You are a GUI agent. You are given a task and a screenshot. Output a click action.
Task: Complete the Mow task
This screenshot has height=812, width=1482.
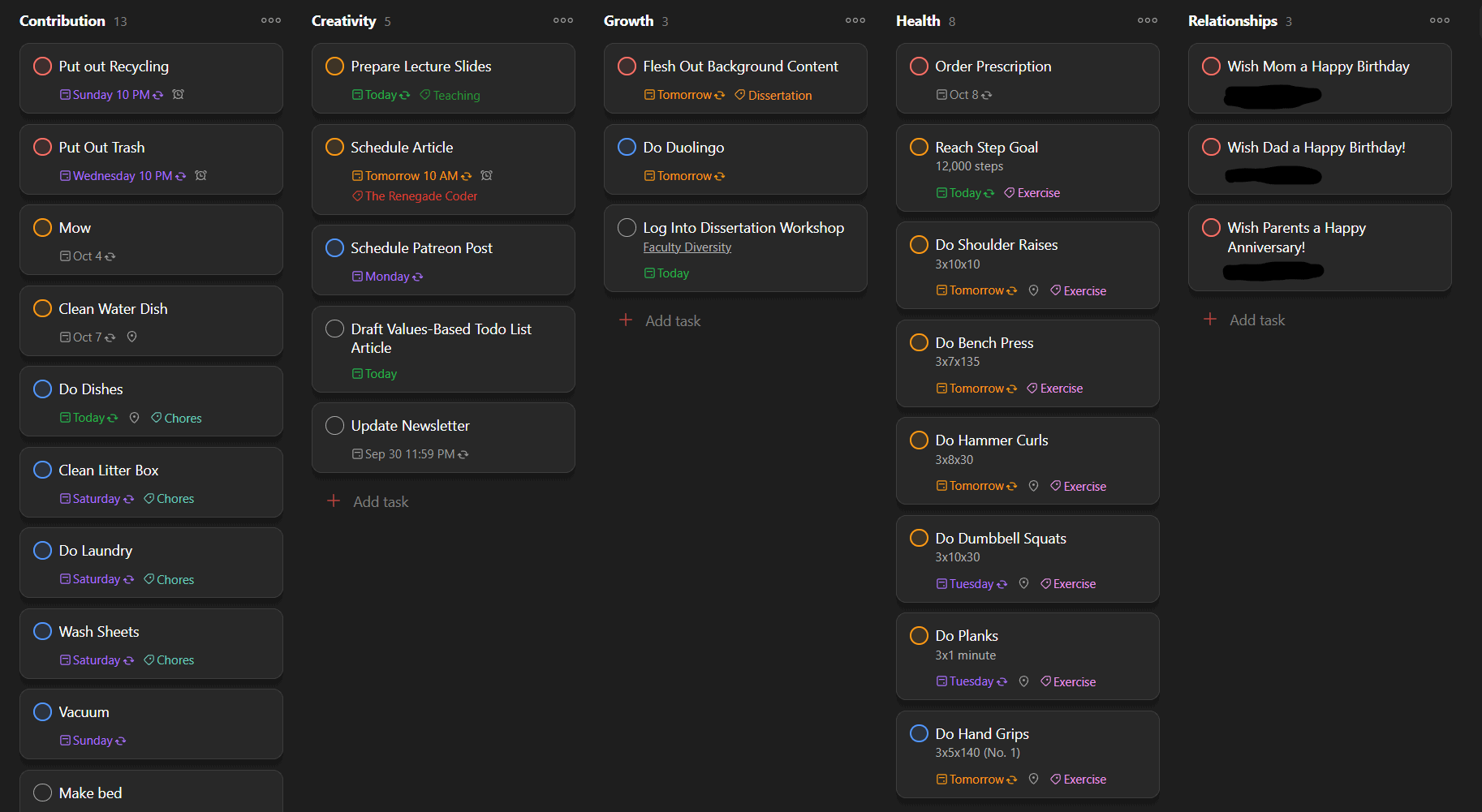click(x=42, y=227)
